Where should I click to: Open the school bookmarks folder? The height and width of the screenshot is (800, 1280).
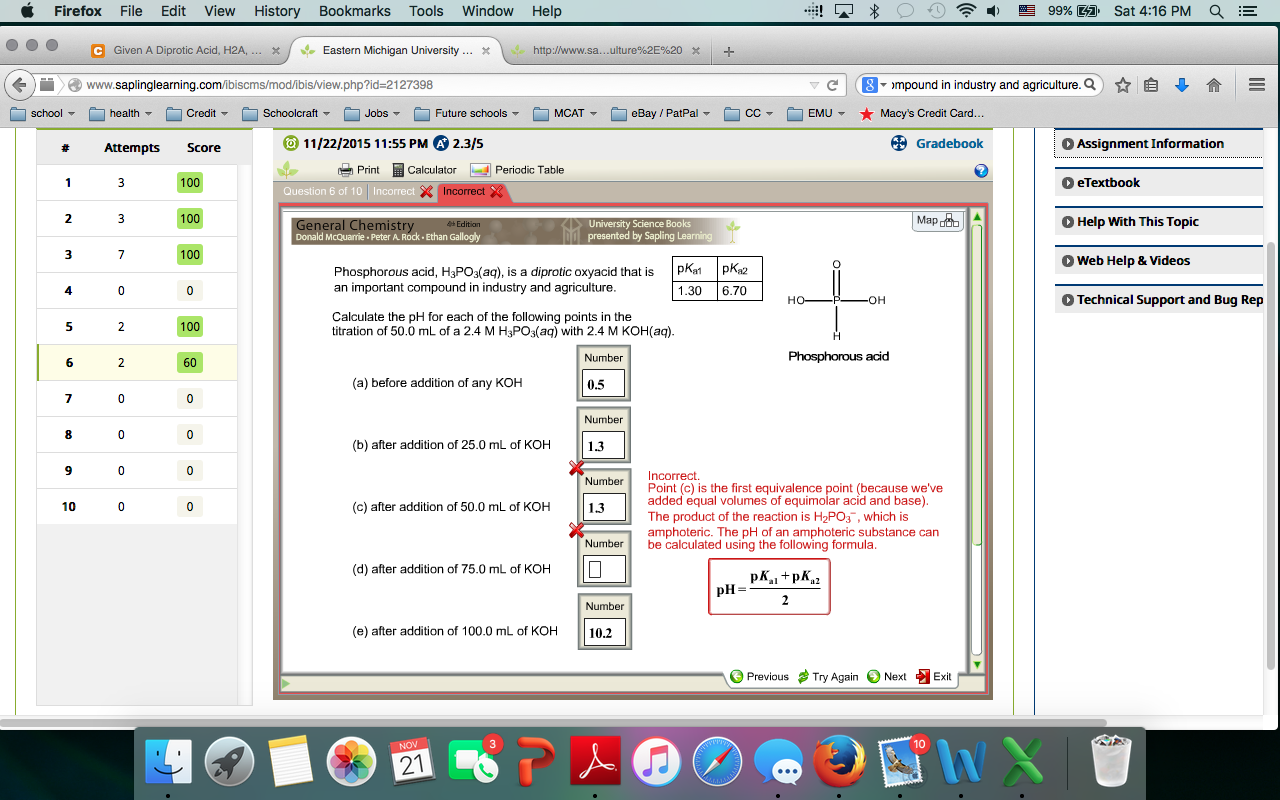point(41,113)
